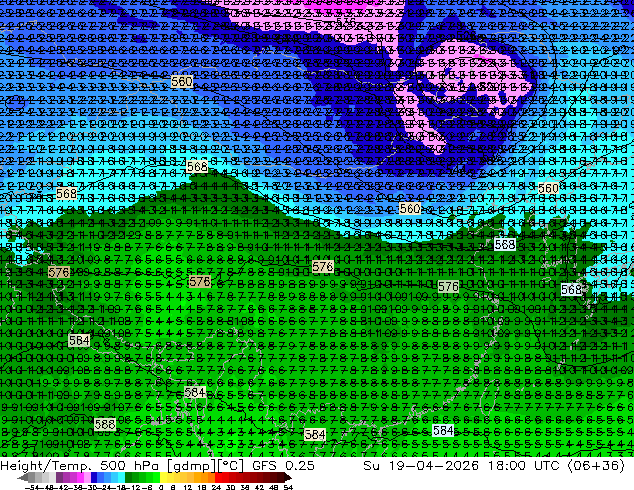Screen dimensions: 634x490
Task: Click the "18:00 UTC" time text
Action: click(523, 465)
